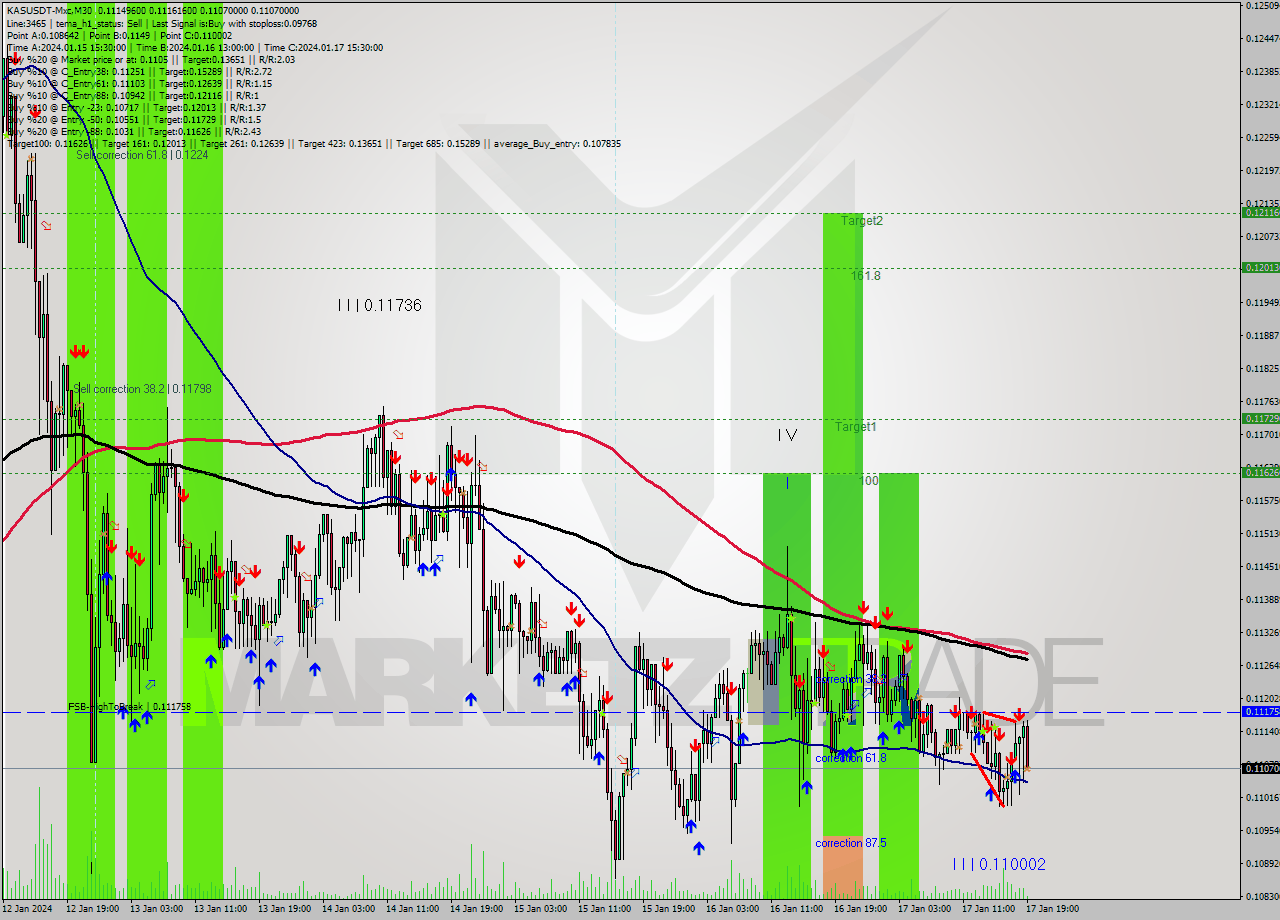Image resolution: width=1280 pixels, height=920 pixels.
Task: Click the Entry -50: 0.10551 buy line
Action: [x=134, y=119]
